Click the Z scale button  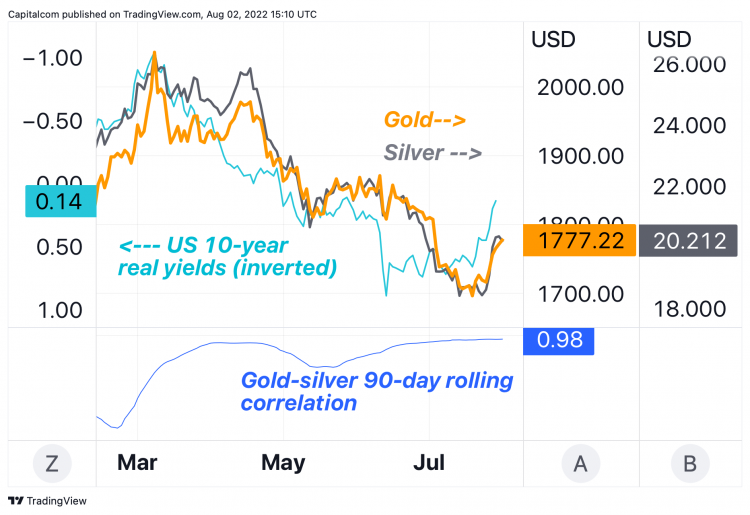[52, 463]
